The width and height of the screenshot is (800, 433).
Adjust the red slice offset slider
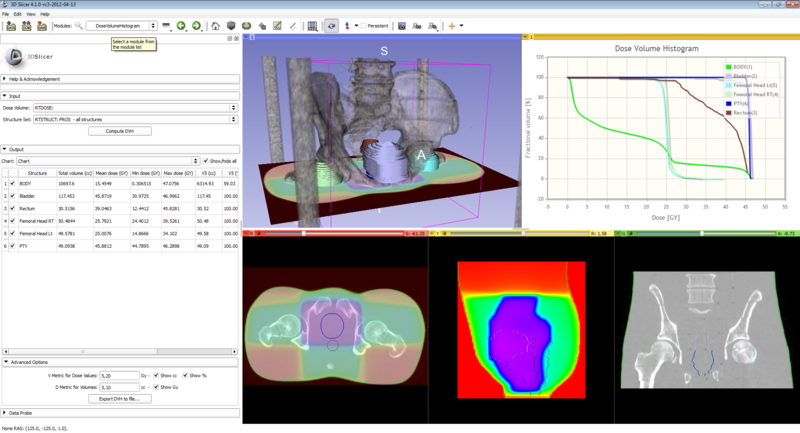coord(334,234)
